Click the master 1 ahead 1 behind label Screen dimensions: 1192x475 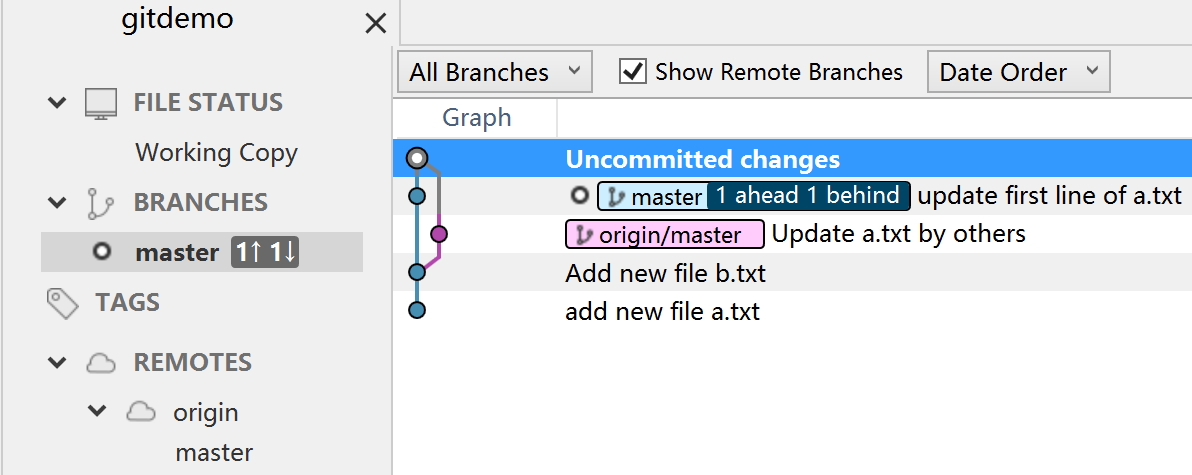coord(753,196)
